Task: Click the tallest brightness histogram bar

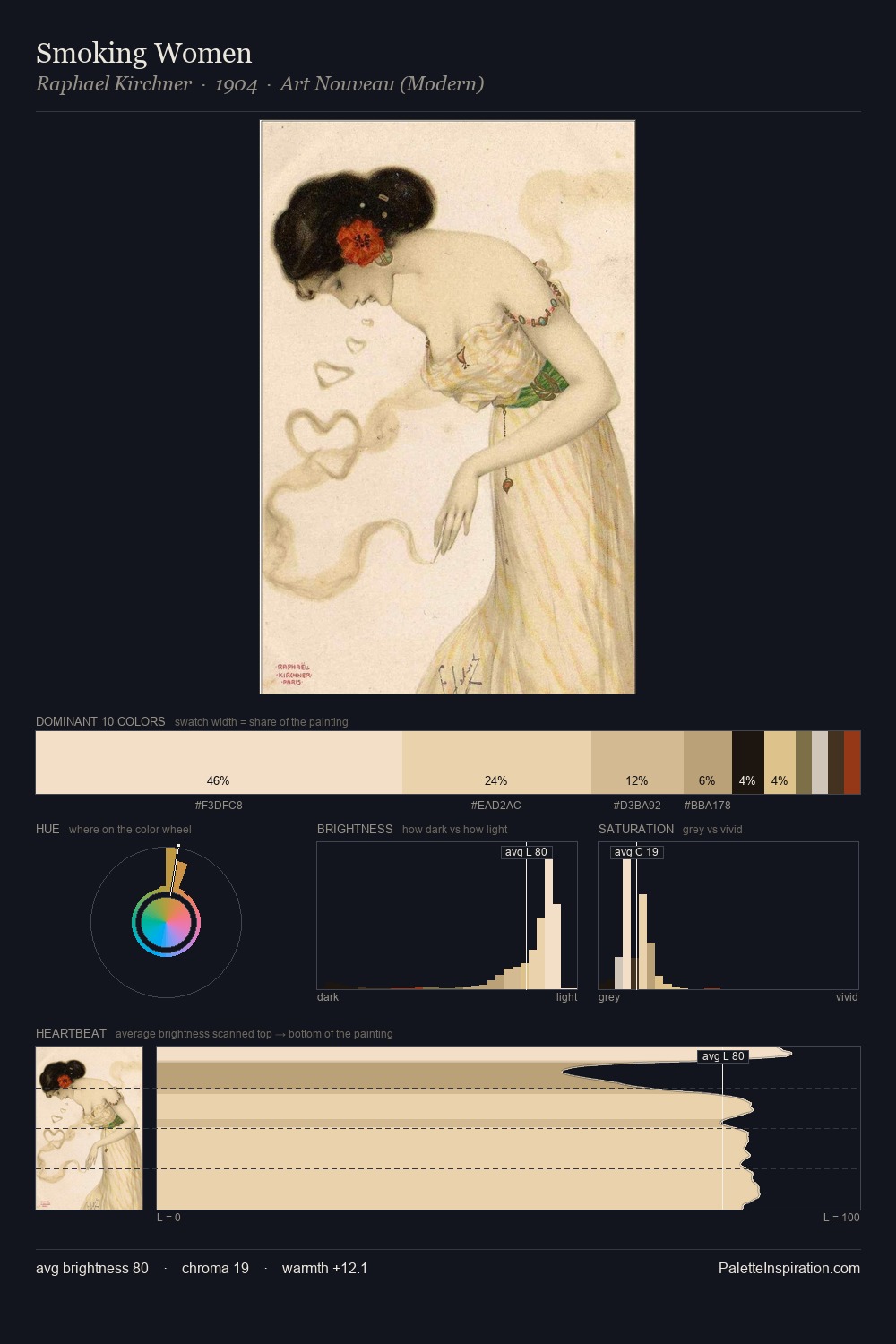Action: tap(548, 924)
